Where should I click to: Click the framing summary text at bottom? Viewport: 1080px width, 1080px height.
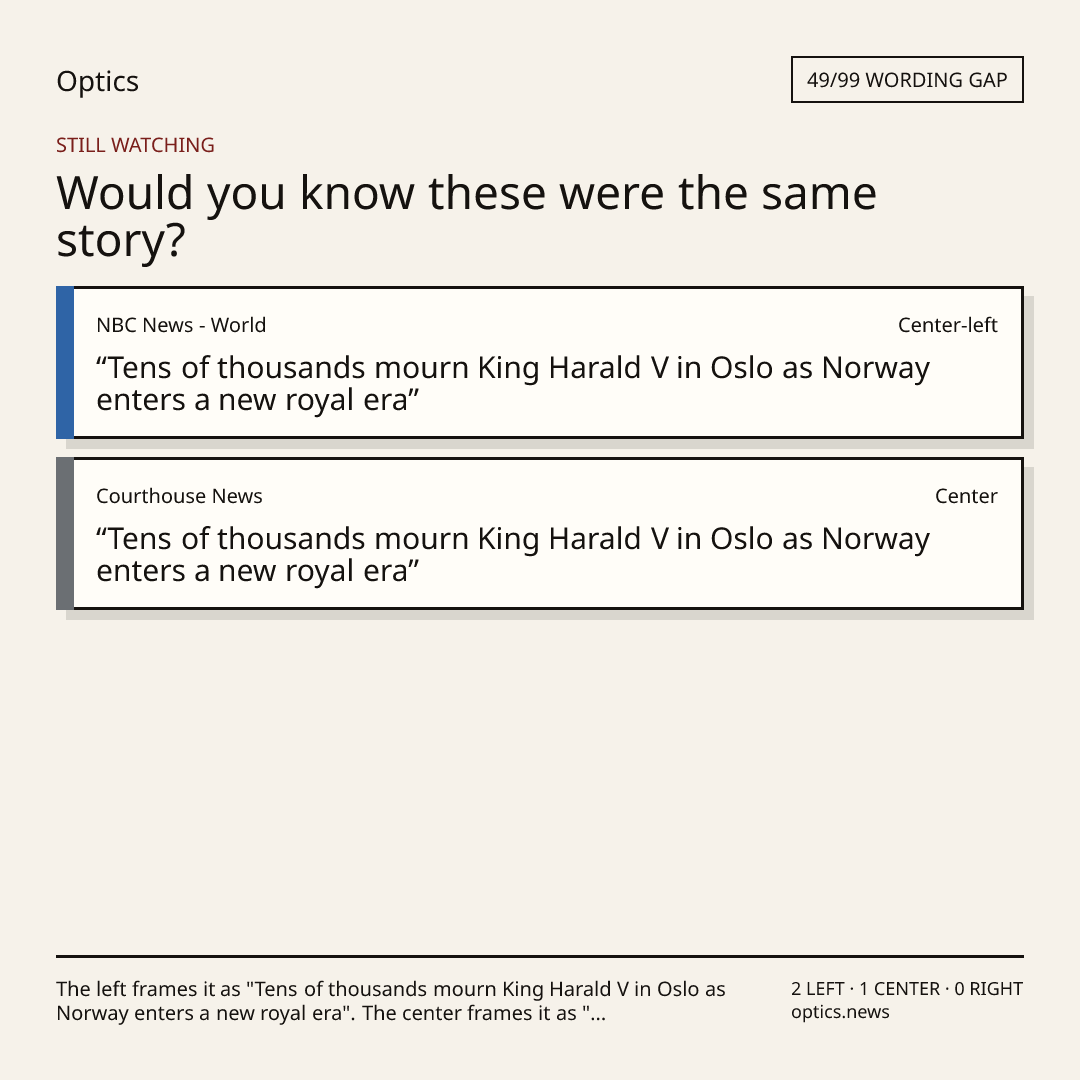[x=391, y=1001]
